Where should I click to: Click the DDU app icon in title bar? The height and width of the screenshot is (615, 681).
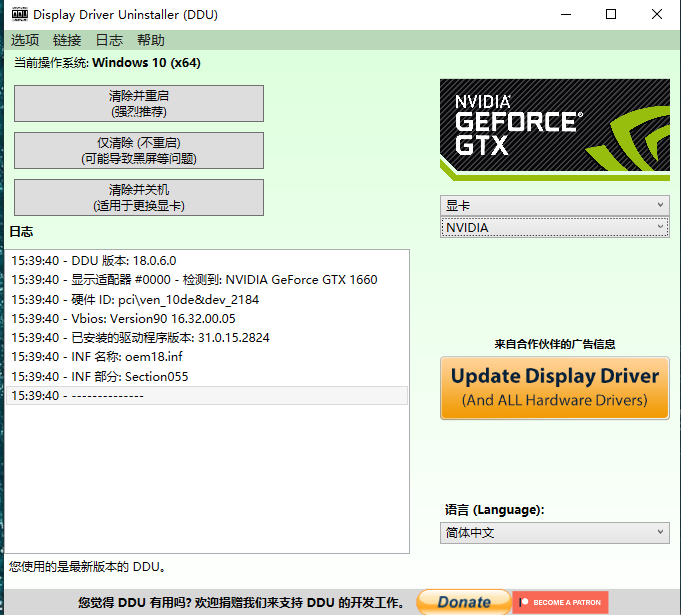coord(20,14)
